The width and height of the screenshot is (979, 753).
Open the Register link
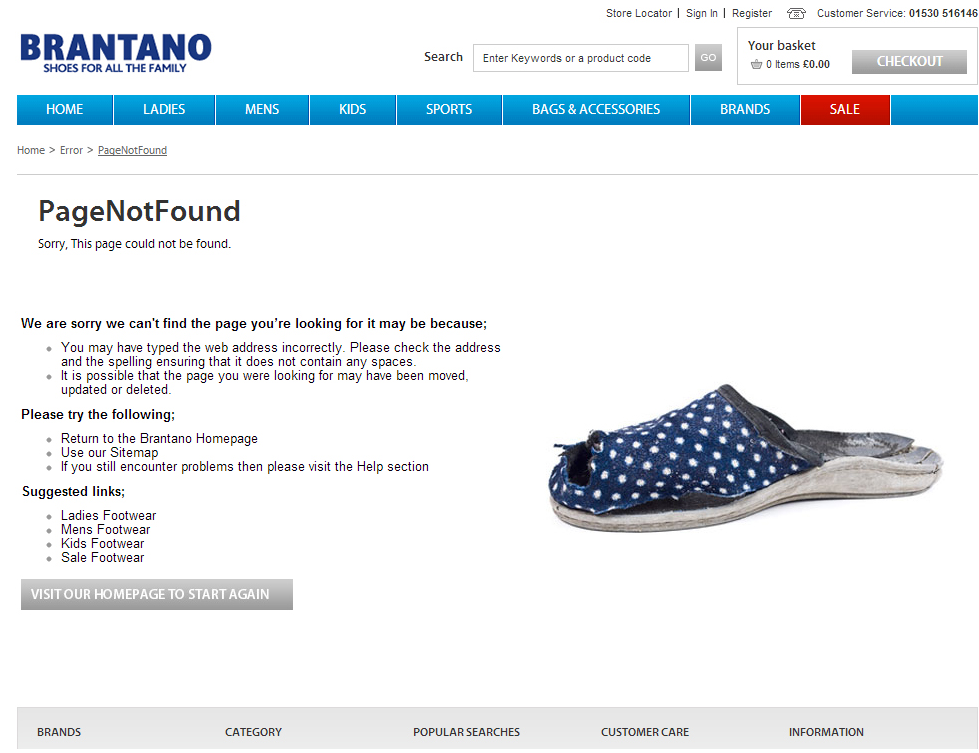pyautogui.click(x=752, y=13)
